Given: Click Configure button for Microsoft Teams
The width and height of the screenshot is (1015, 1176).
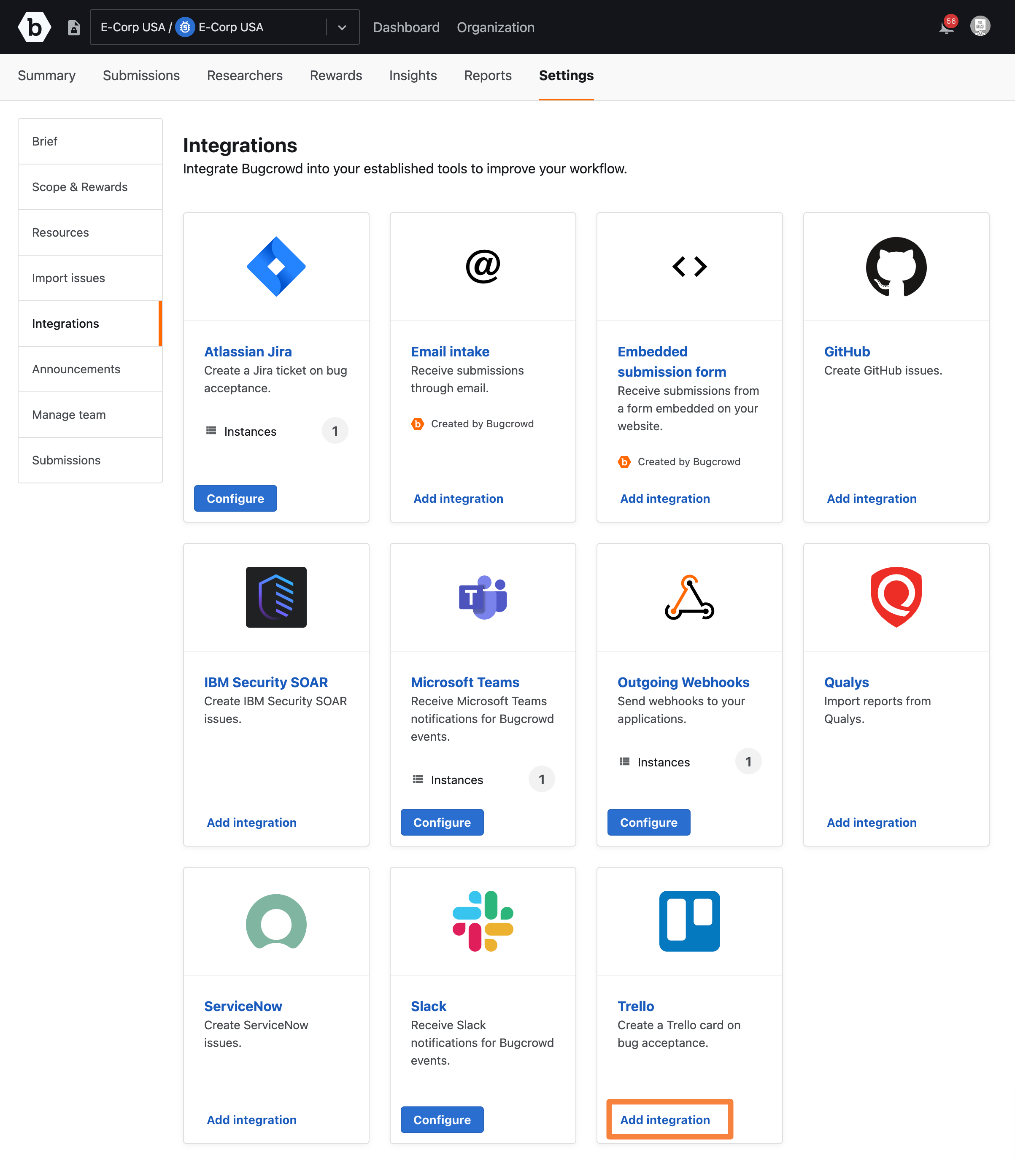Looking at the screenshot, I should tap(442, 823).
